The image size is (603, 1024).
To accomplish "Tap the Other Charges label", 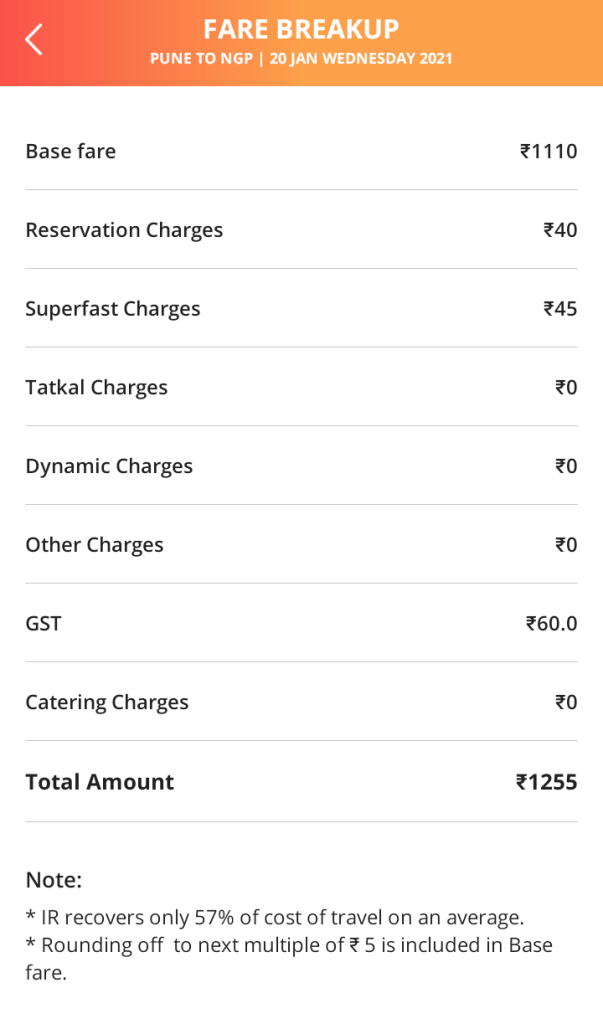I will (94, 545).
